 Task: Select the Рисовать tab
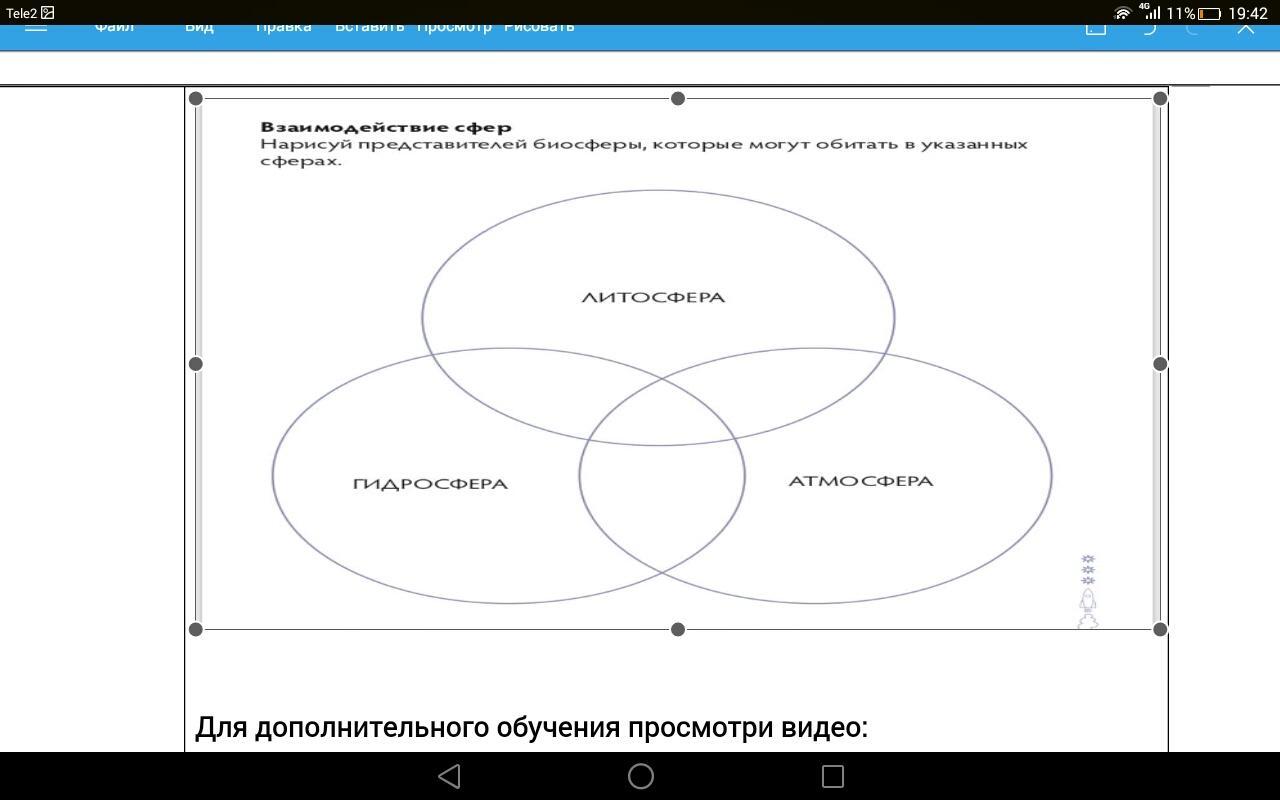click(x=539, y=28)
